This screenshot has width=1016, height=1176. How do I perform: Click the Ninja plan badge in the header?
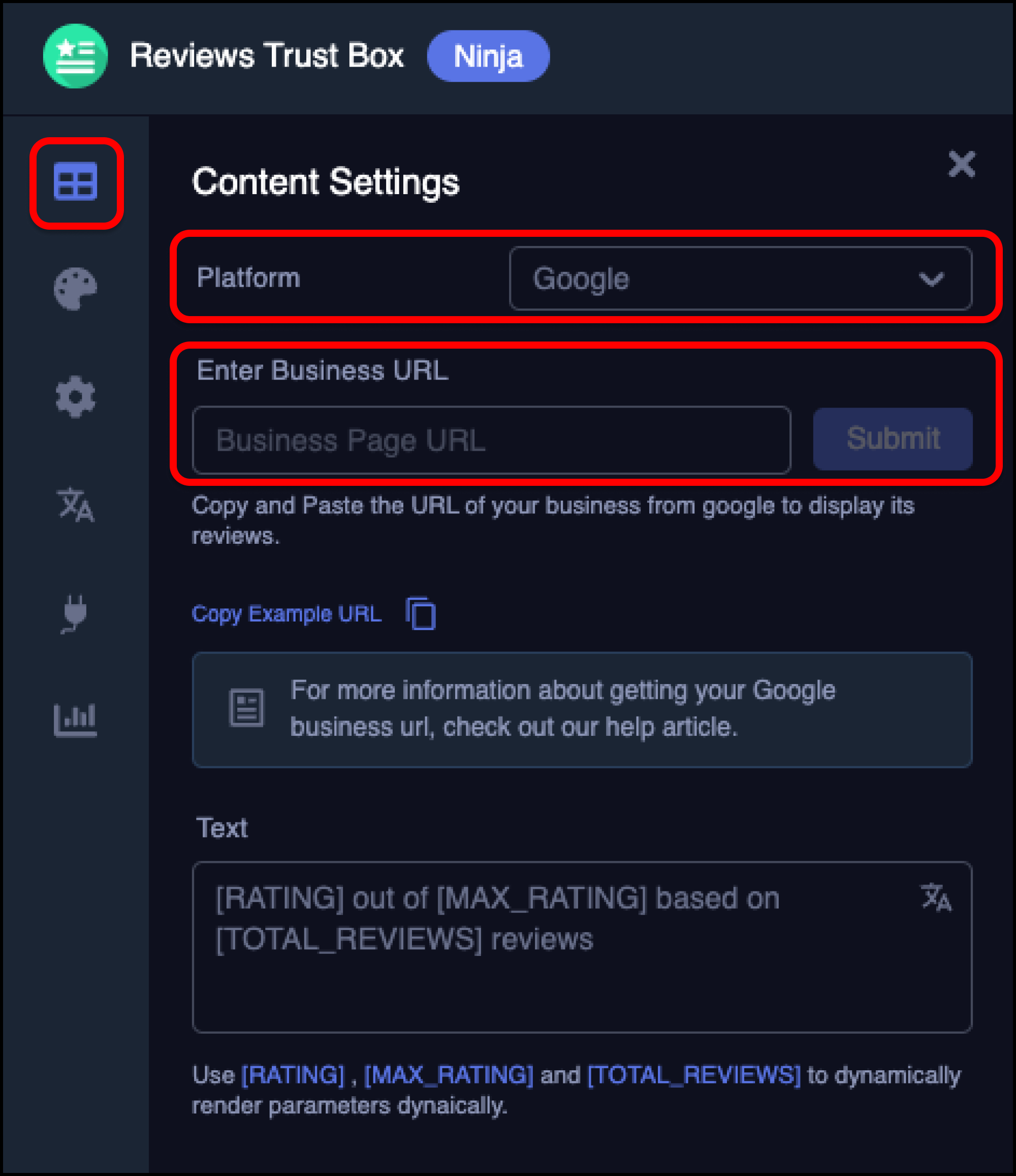[x=489, y=55]
